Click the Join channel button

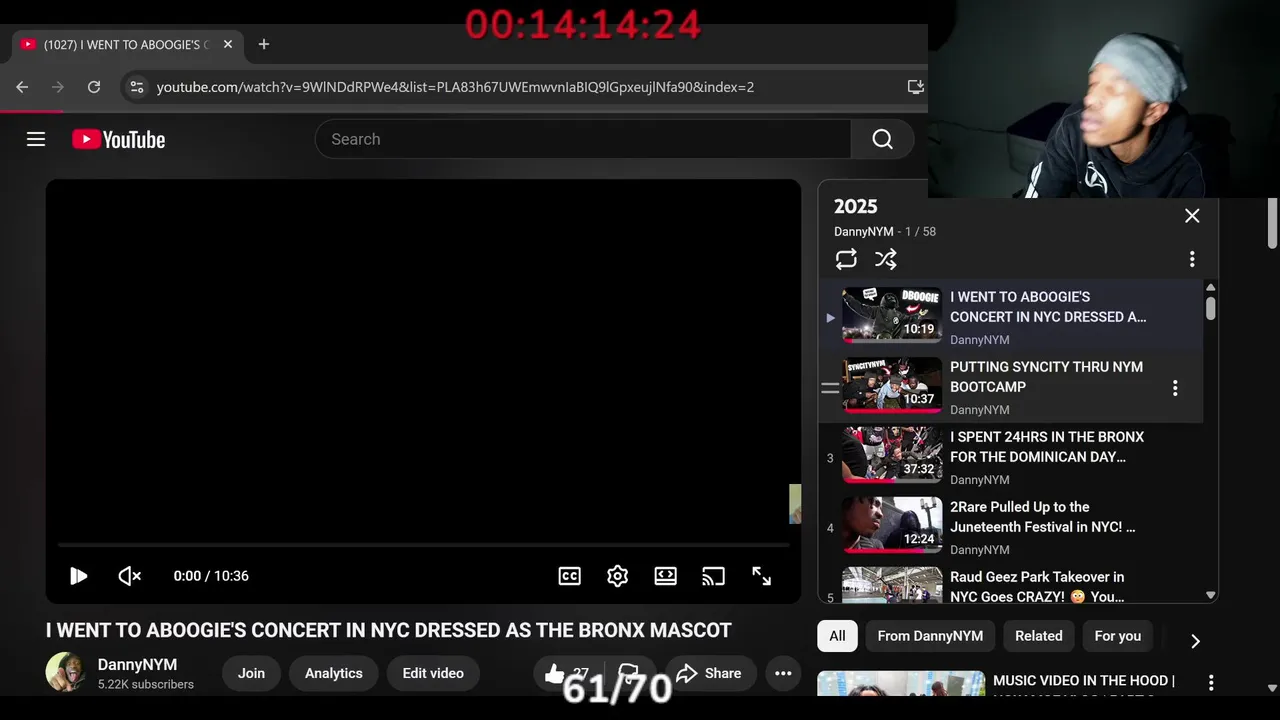251,673
